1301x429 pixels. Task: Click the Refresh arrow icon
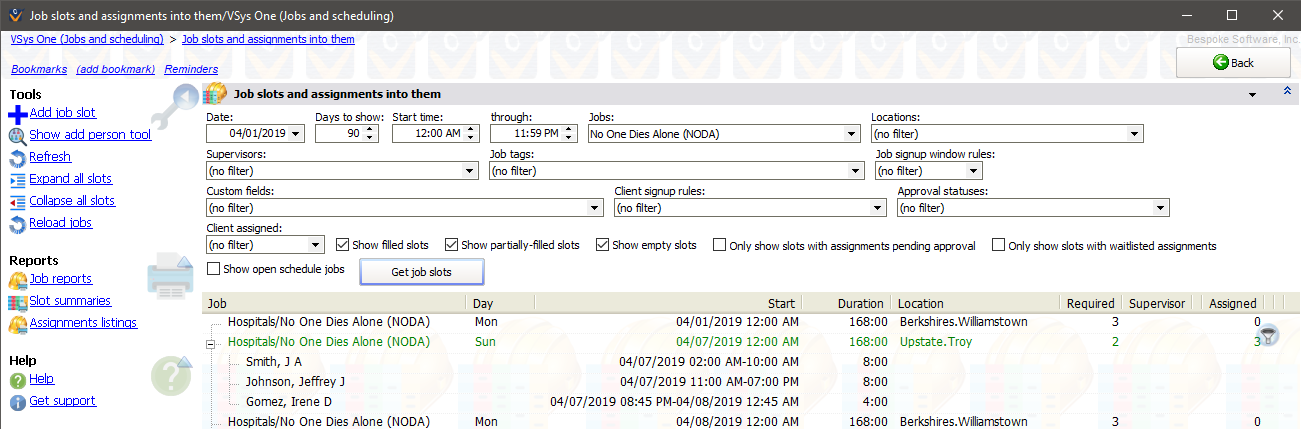[x=18, y=158]
